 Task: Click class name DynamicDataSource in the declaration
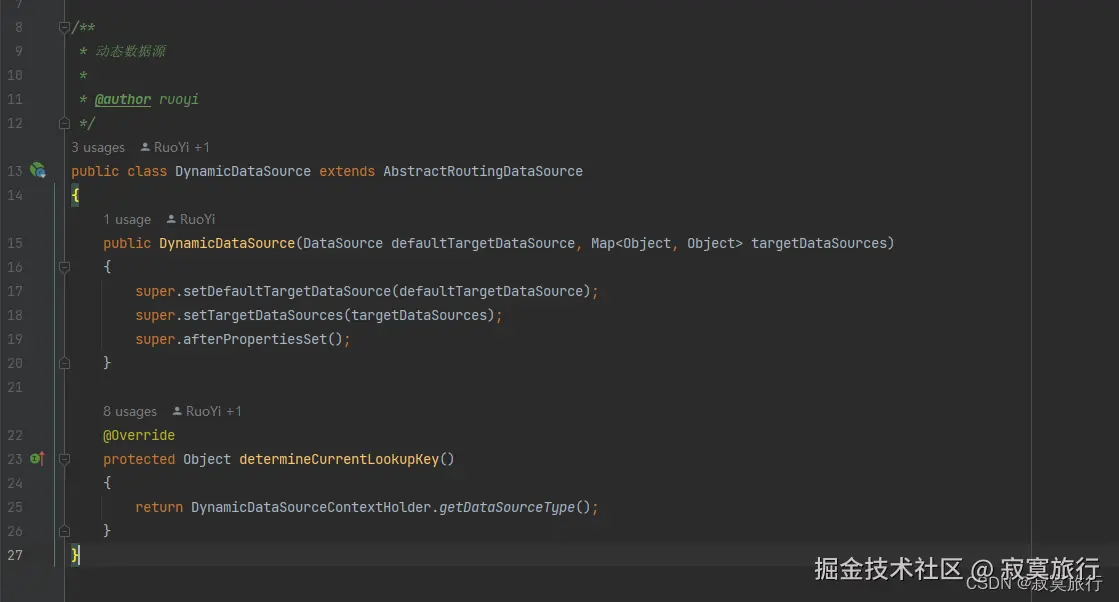pos(243,171)
